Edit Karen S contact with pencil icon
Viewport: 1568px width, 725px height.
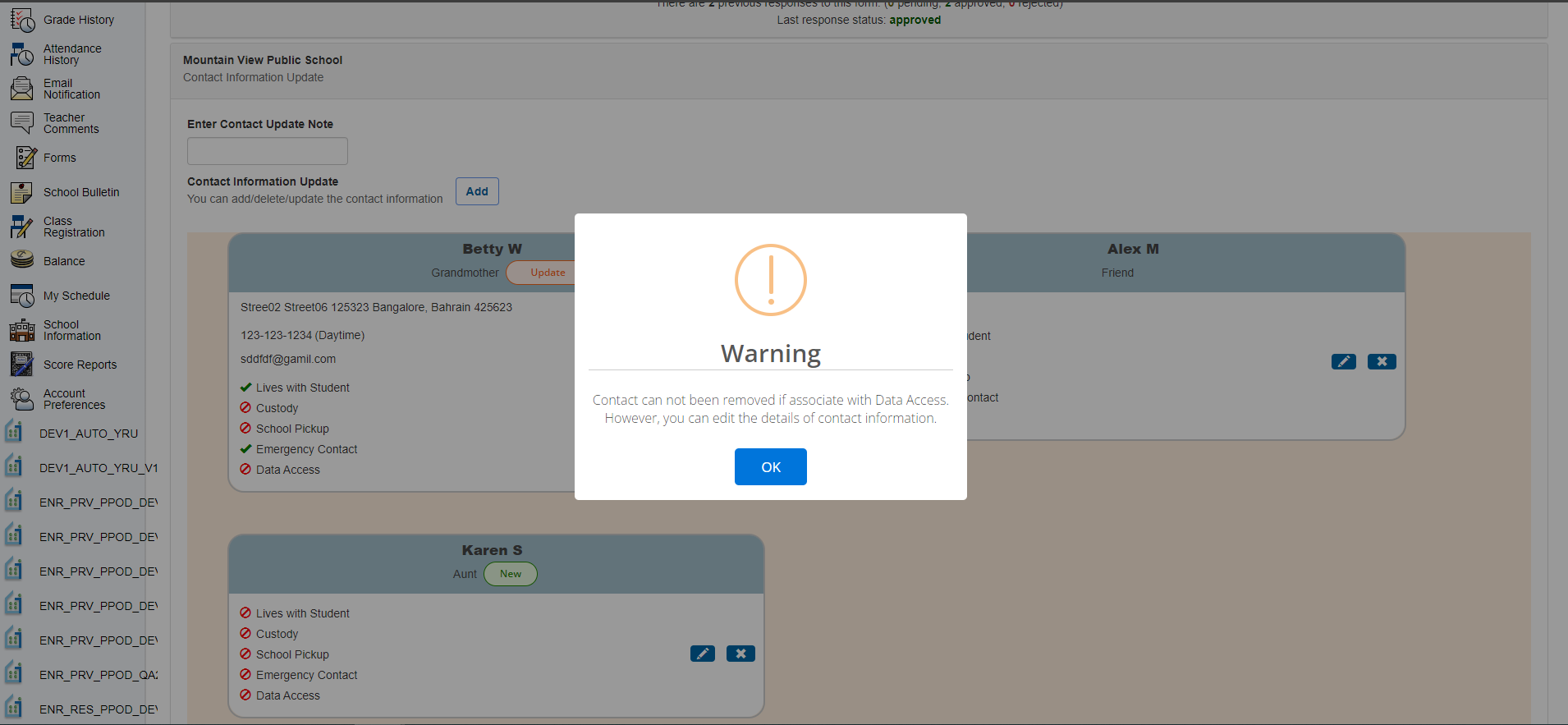(702, 654)
